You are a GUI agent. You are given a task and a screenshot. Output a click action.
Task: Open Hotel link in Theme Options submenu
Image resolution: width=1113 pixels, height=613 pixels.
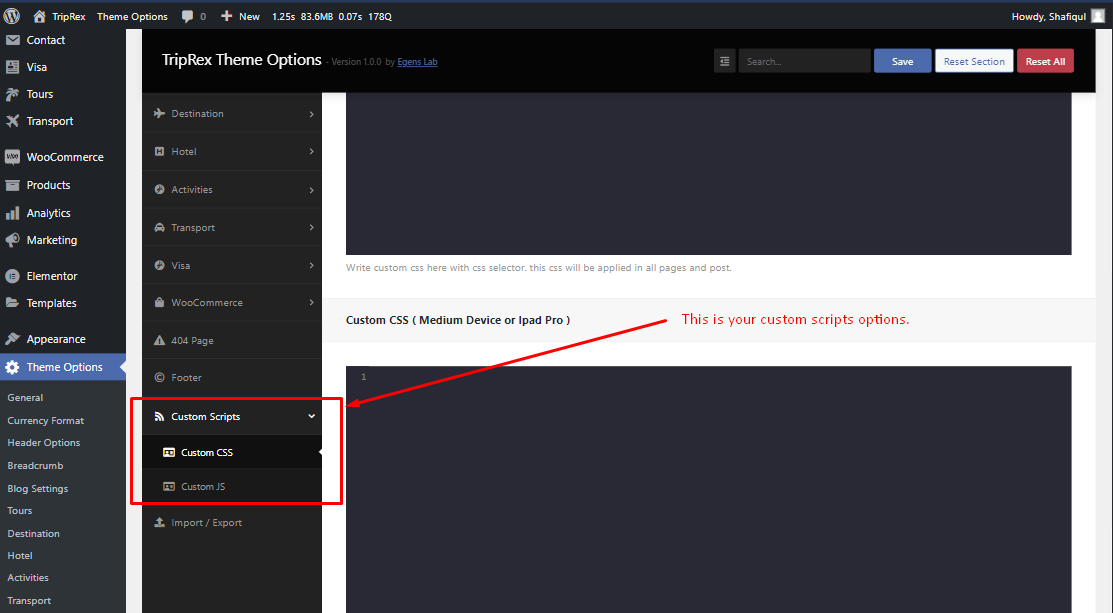(20, 555)
